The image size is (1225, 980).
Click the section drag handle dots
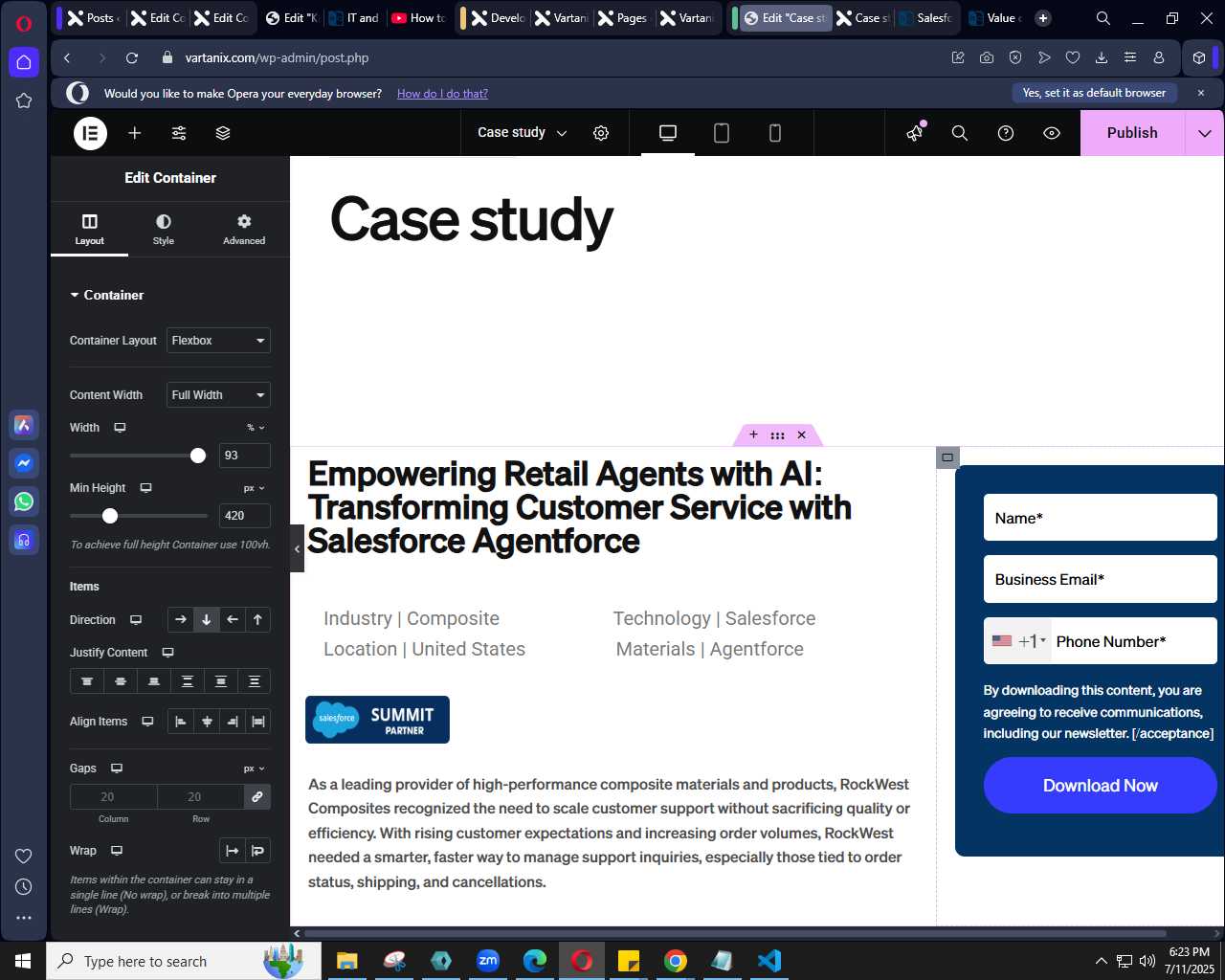[777, 435]
